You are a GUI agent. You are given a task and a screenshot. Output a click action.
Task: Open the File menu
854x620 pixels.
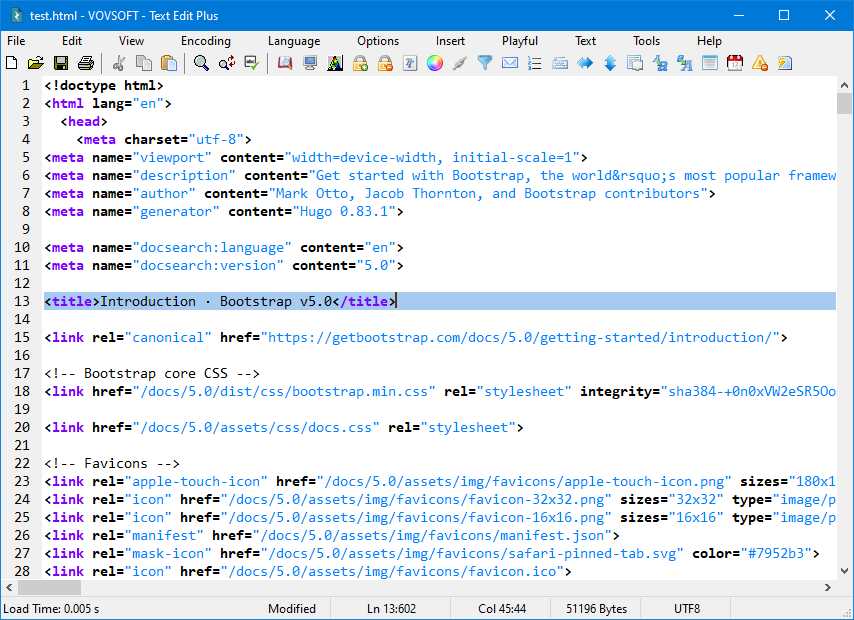coord(16,41)
